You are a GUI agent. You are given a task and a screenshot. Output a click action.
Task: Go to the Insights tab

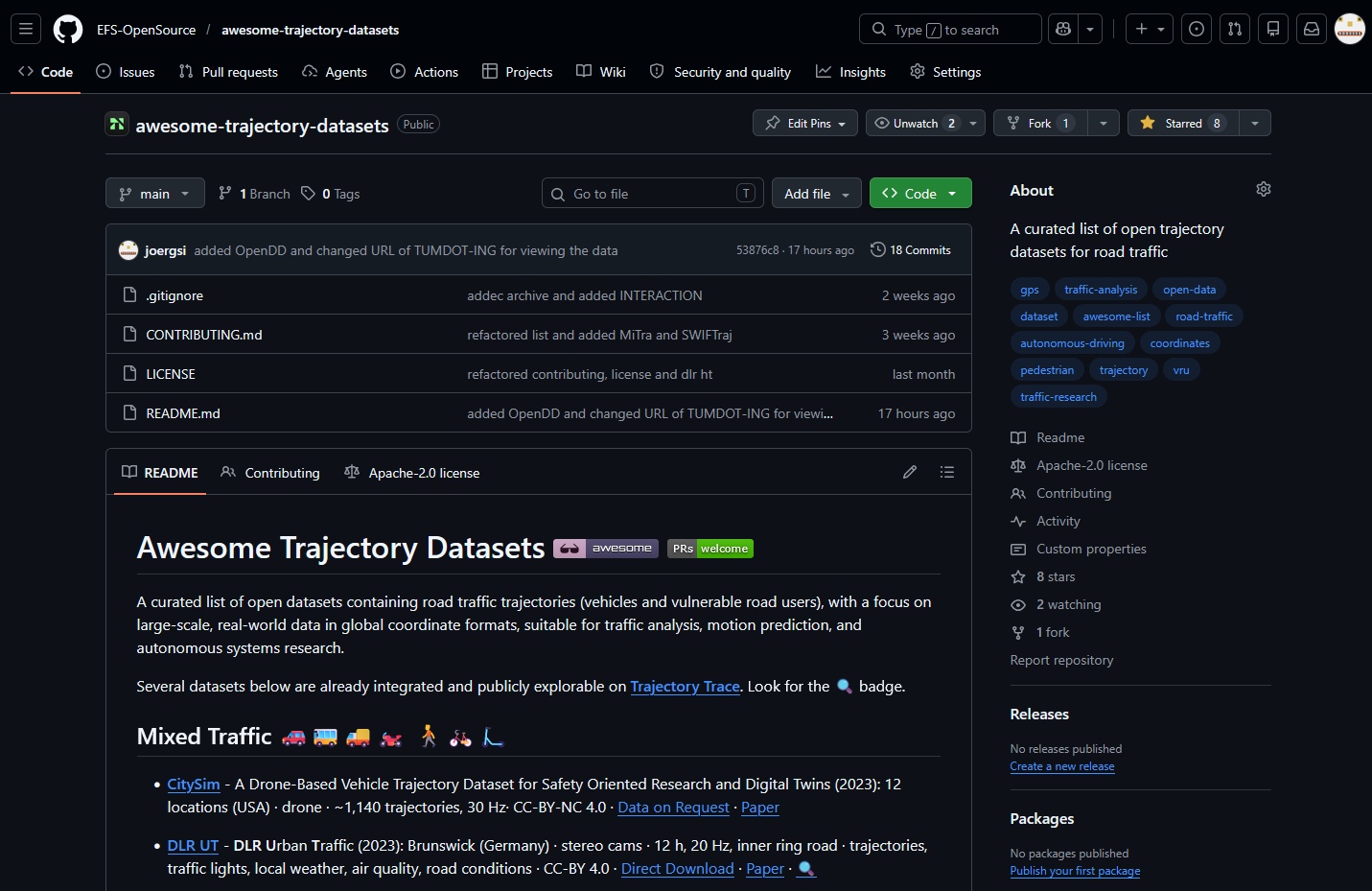click(x=851, y=72)
